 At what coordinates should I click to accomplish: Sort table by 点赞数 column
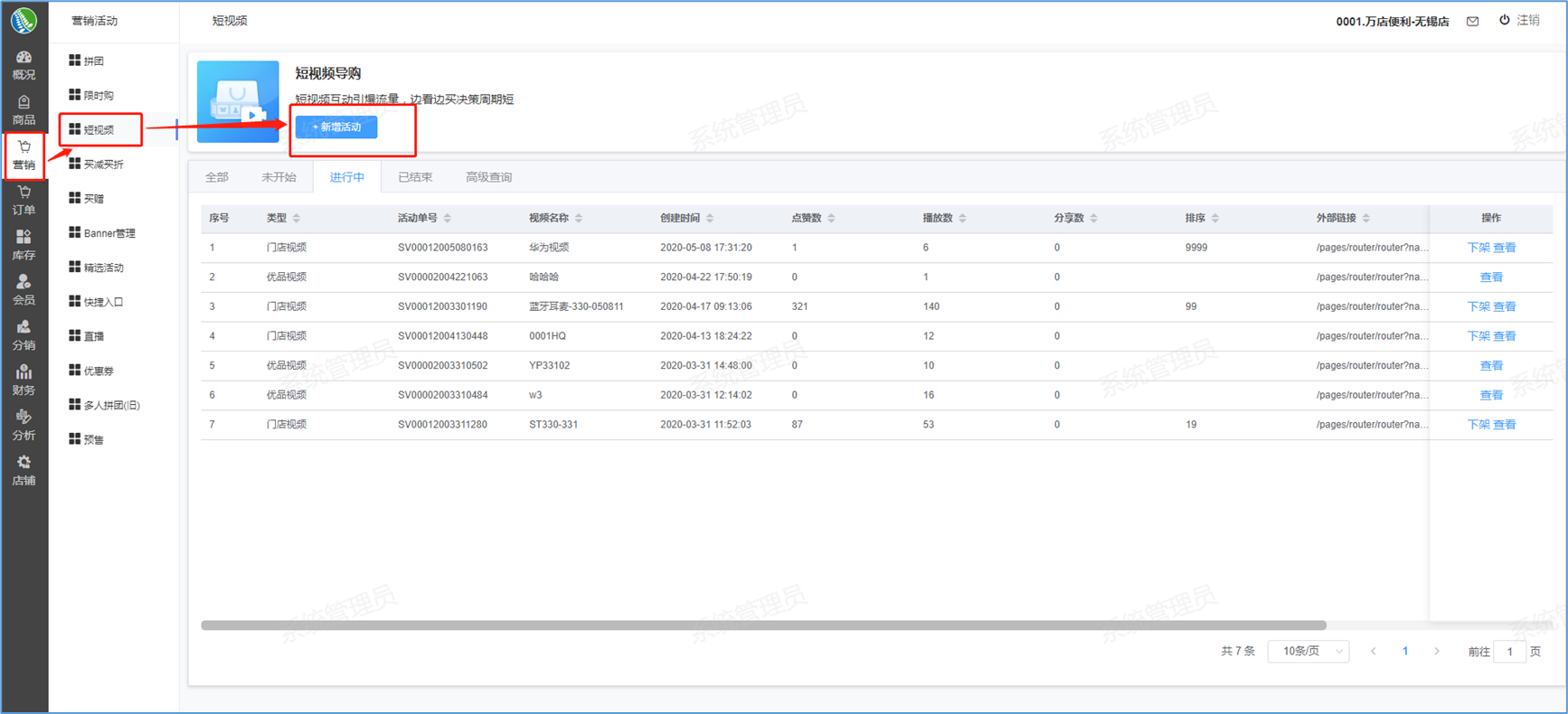tap(831, 218)
